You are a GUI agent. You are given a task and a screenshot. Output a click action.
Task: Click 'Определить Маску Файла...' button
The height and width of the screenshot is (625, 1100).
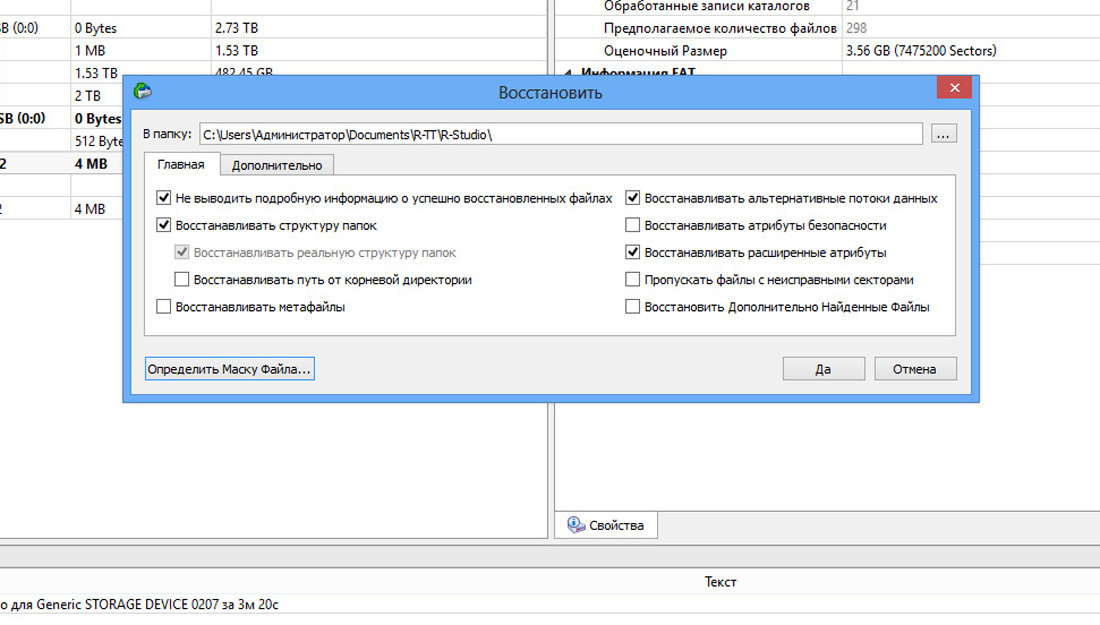pyautogui.click(x=229, y=369)
